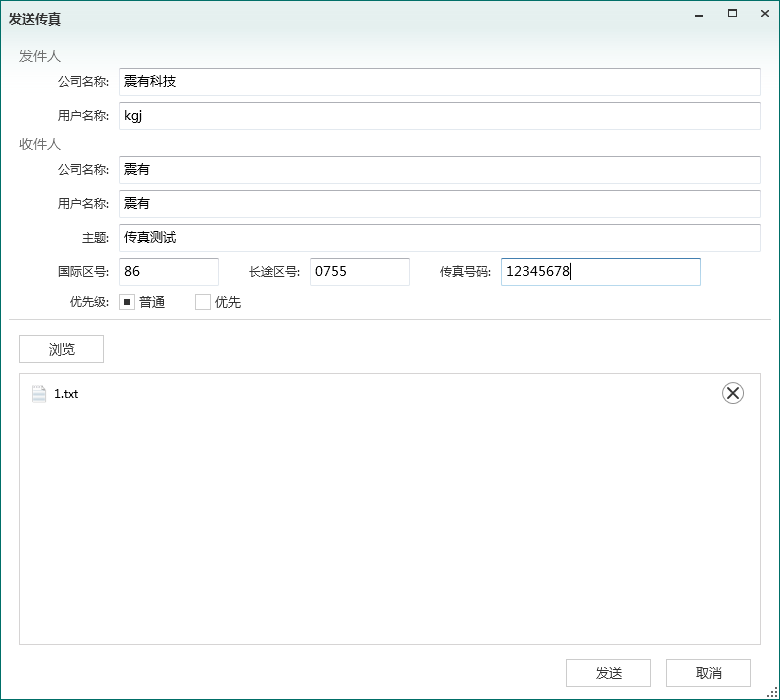The height and width of the screenshot is (700, 780).
Task: Click the 传真号码 field showing 12345678
Action: 600,272
